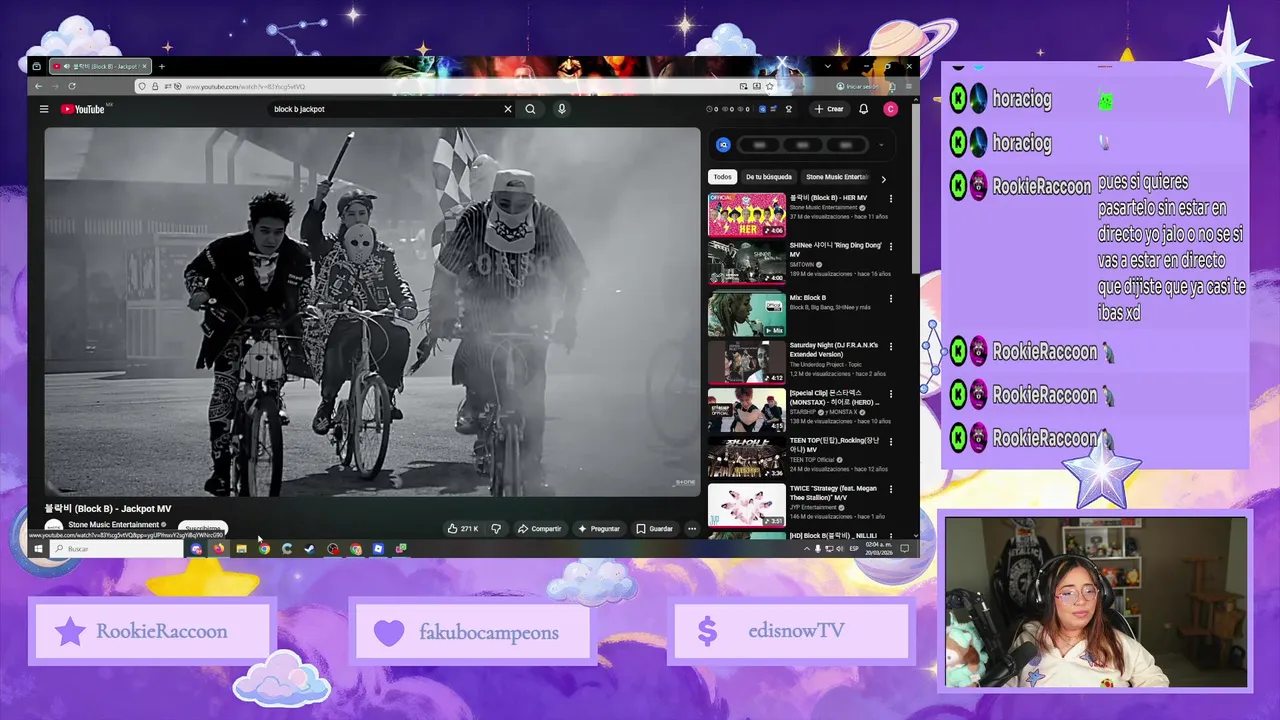The width and height of the screenshot is (1280, 720).
Task: Open more actions menu beside Guardar
Action: click(x=692, y=528)
